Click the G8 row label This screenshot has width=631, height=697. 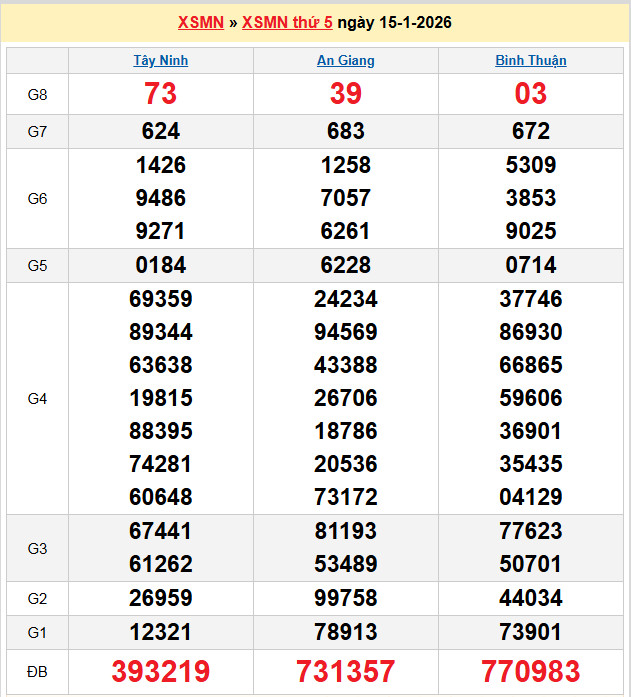pyautogui.click(x=37, y=94)
